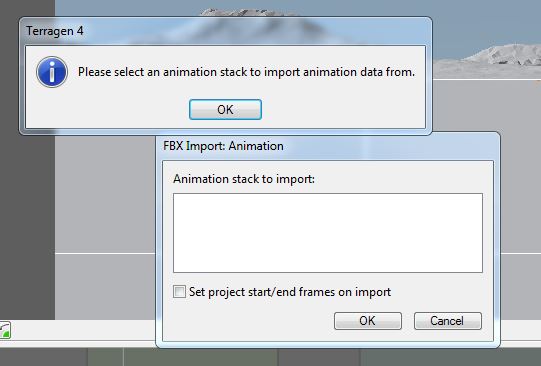Screen dimensions: 541x366
Task: Click the blue information icon in Terragen dialog
Action: pos(52,72)
